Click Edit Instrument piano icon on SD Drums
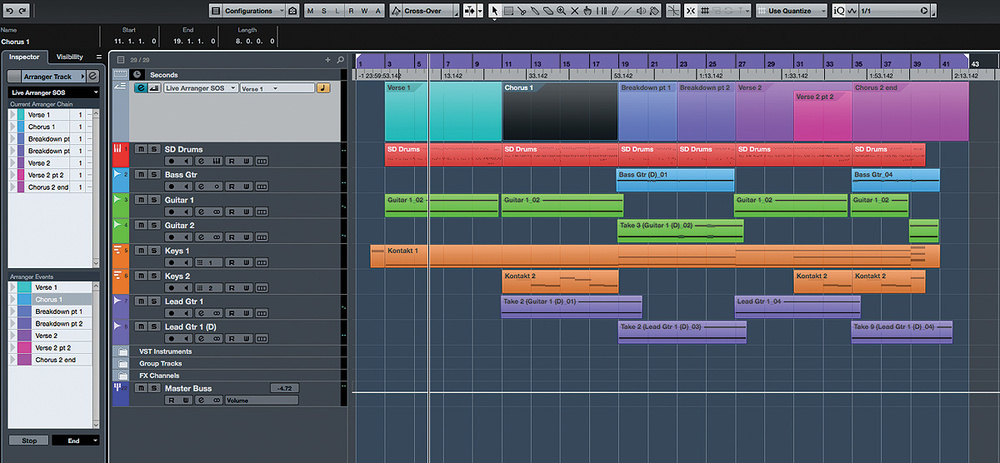 tap(216, 160)
